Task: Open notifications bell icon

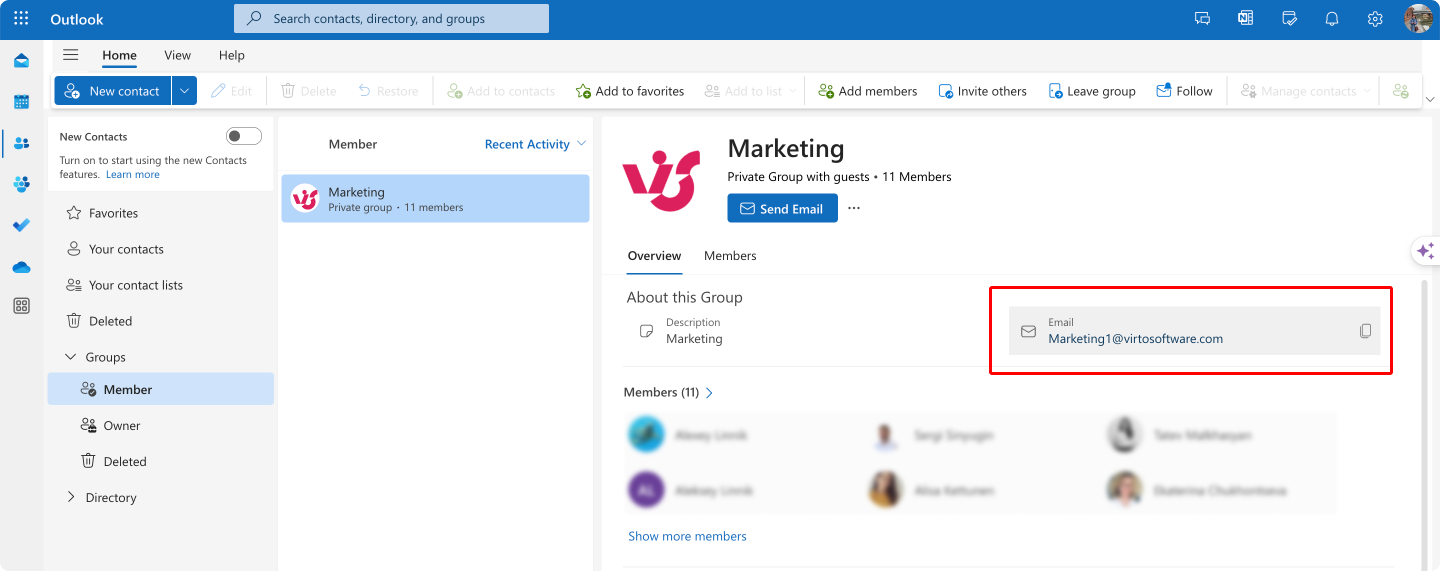Action: 1332,19
